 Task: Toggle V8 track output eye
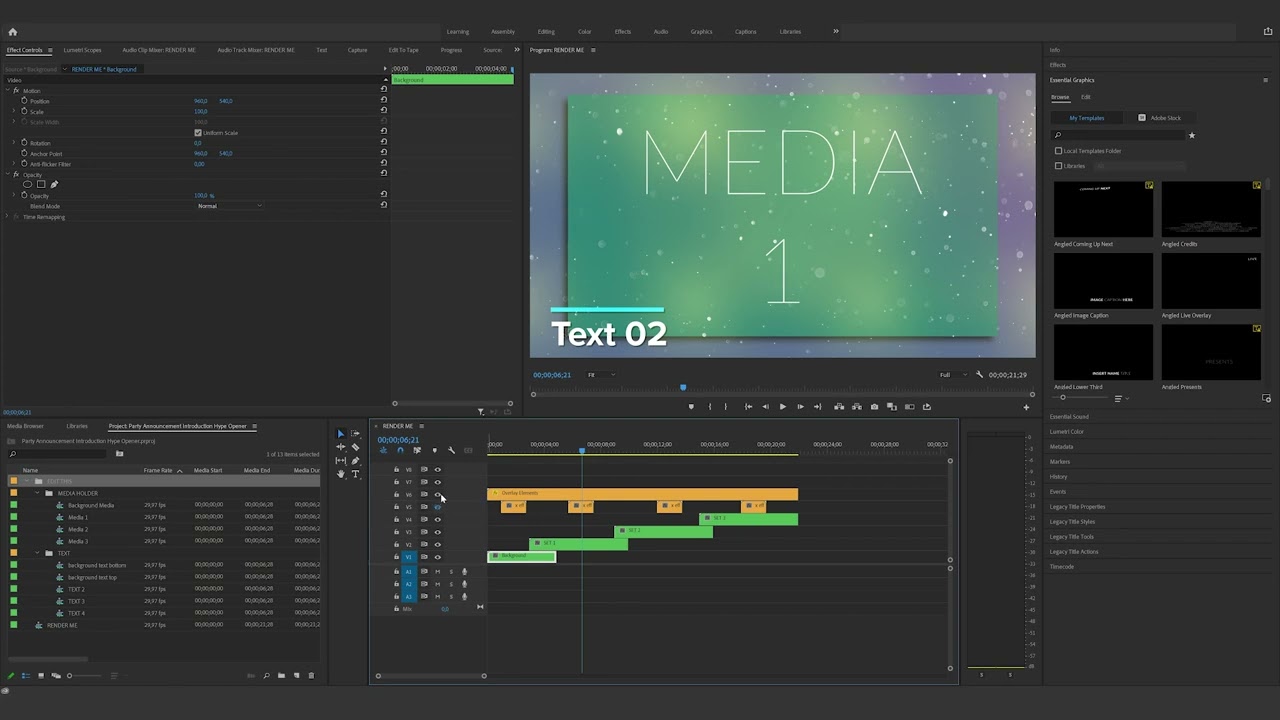437,470
